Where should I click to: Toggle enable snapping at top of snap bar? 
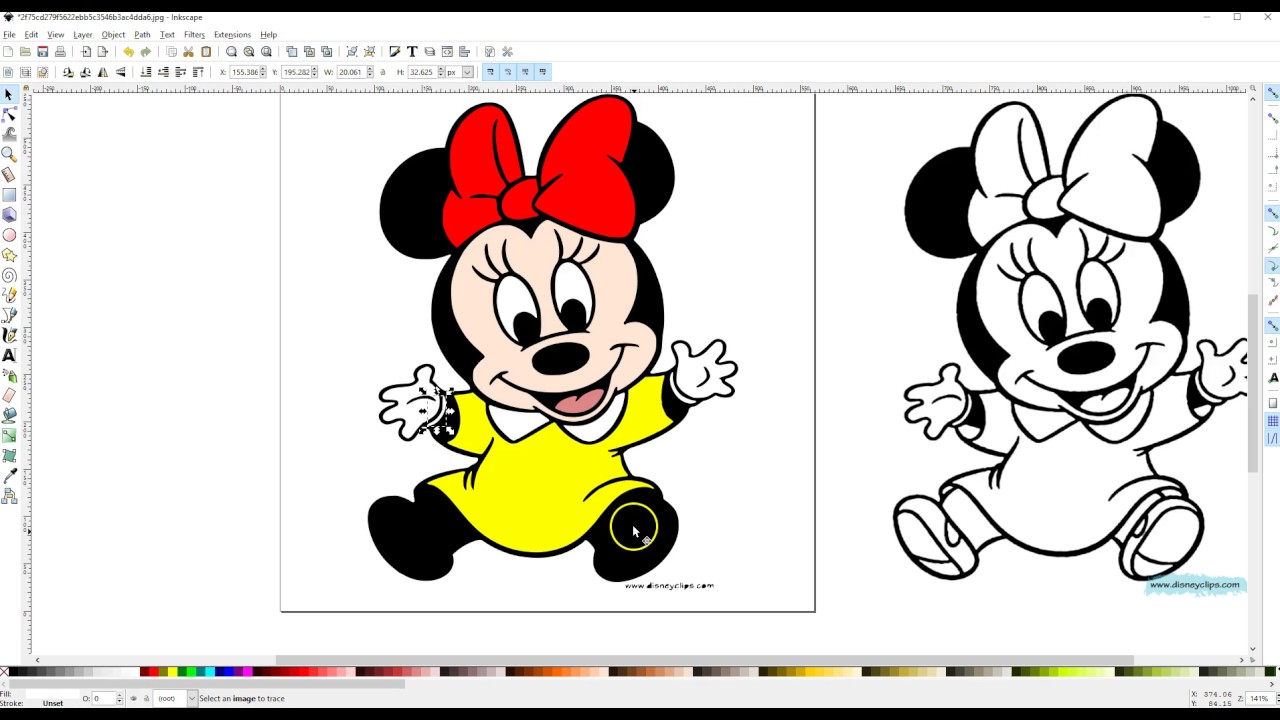1273,93
